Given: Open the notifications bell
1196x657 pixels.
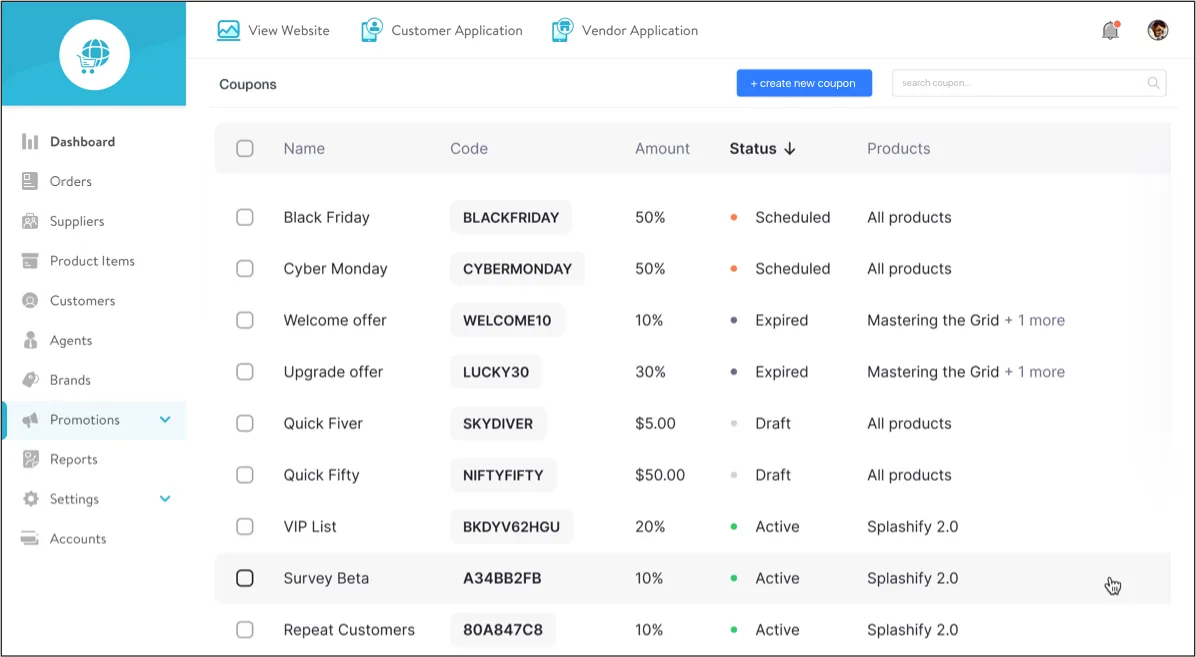Looking at the screenshot, I should pyautogui.click(x=1110, y=30).
